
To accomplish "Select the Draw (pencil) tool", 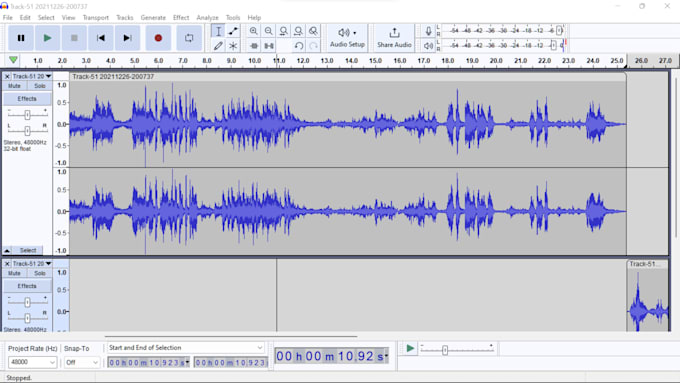I will [x=218, y=46].
